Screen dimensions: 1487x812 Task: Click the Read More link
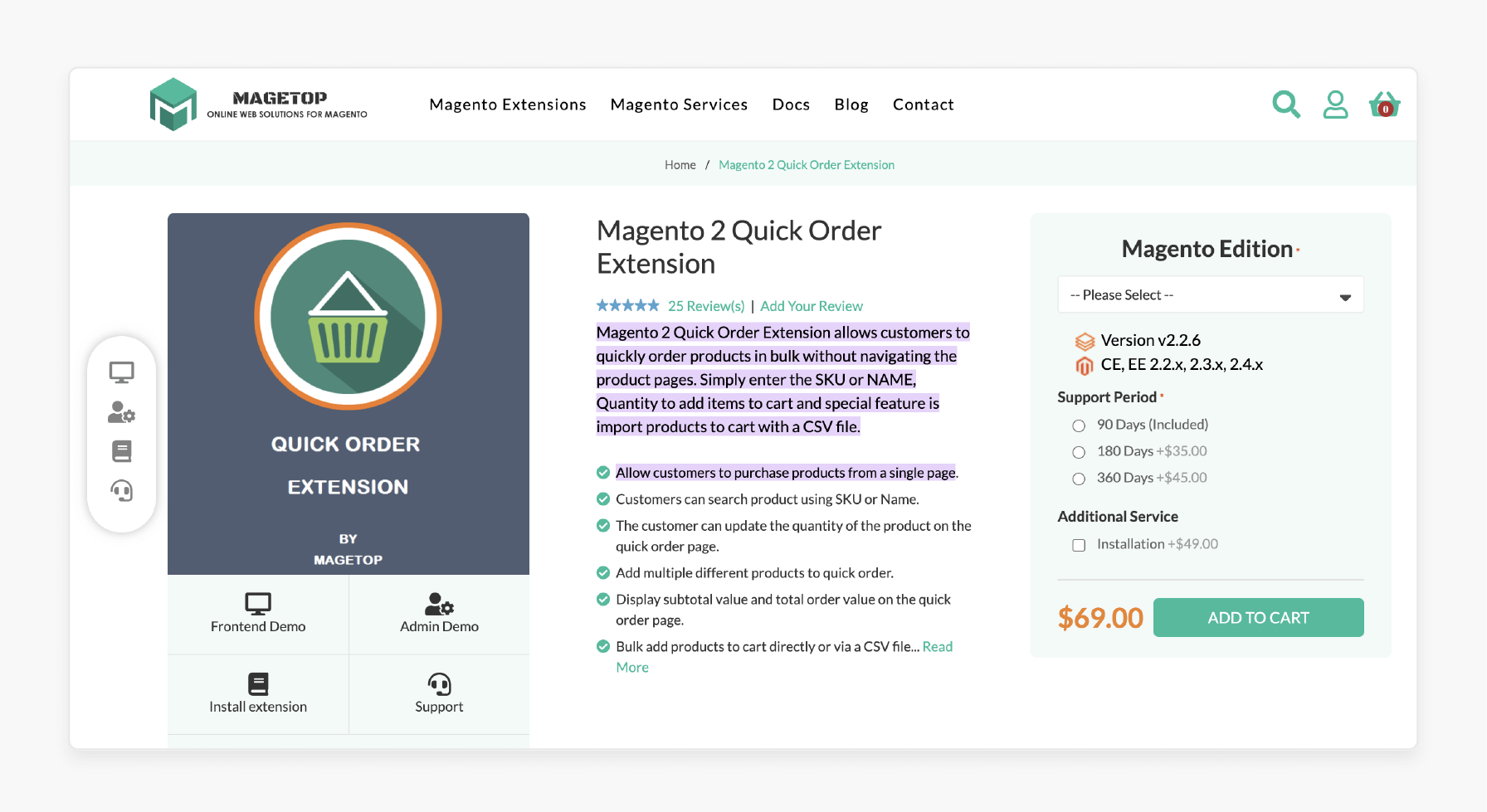pyautogui.click(x=937, y=647)
